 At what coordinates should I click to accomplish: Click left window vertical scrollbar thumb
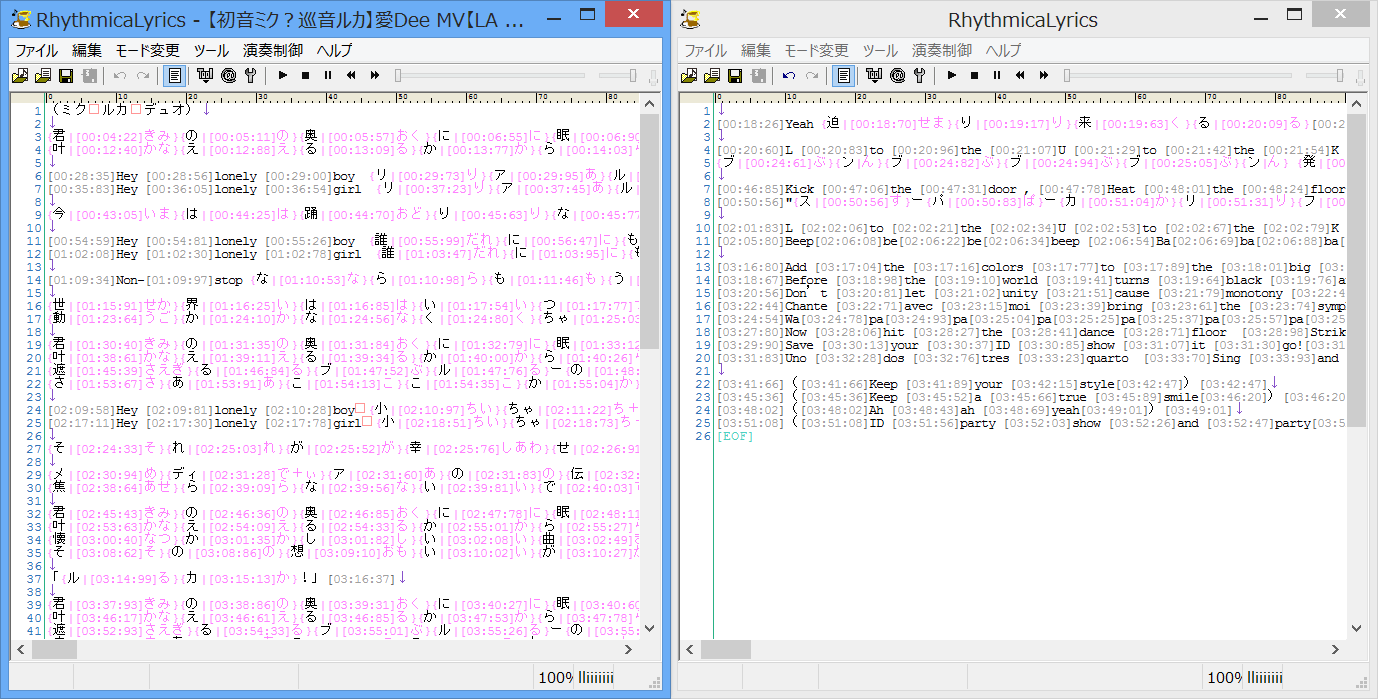tap(649, 232)
